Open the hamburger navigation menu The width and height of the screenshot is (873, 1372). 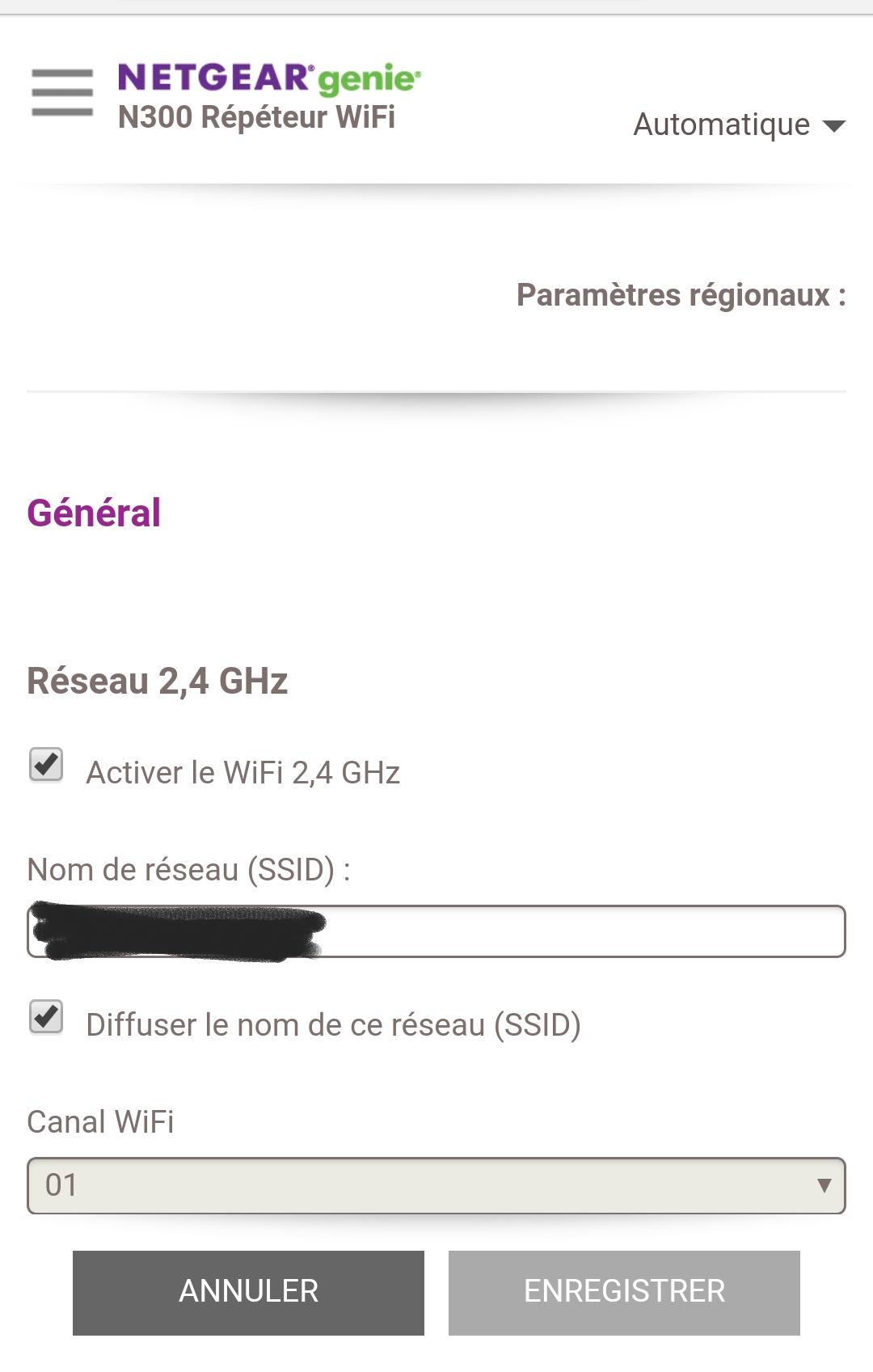pos(62,92)
